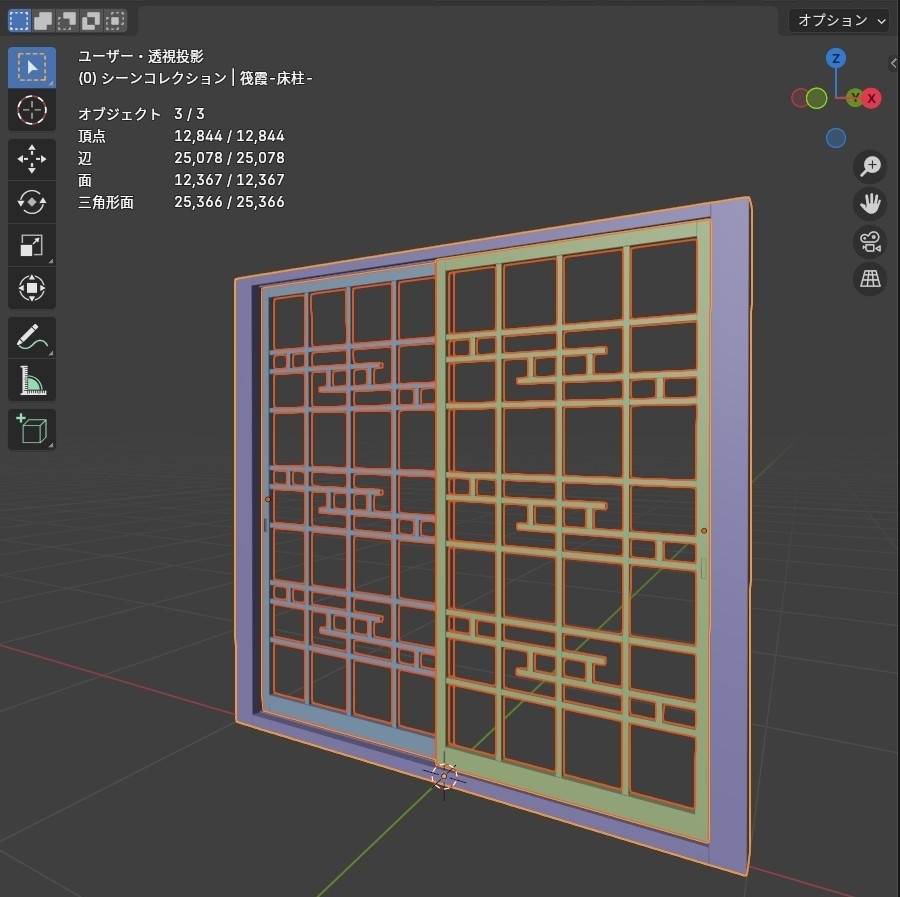The height and width of the screenshot is (897, 900).
Task: Toggle perspective with the grid projection icon
Action: coord(869,279)
